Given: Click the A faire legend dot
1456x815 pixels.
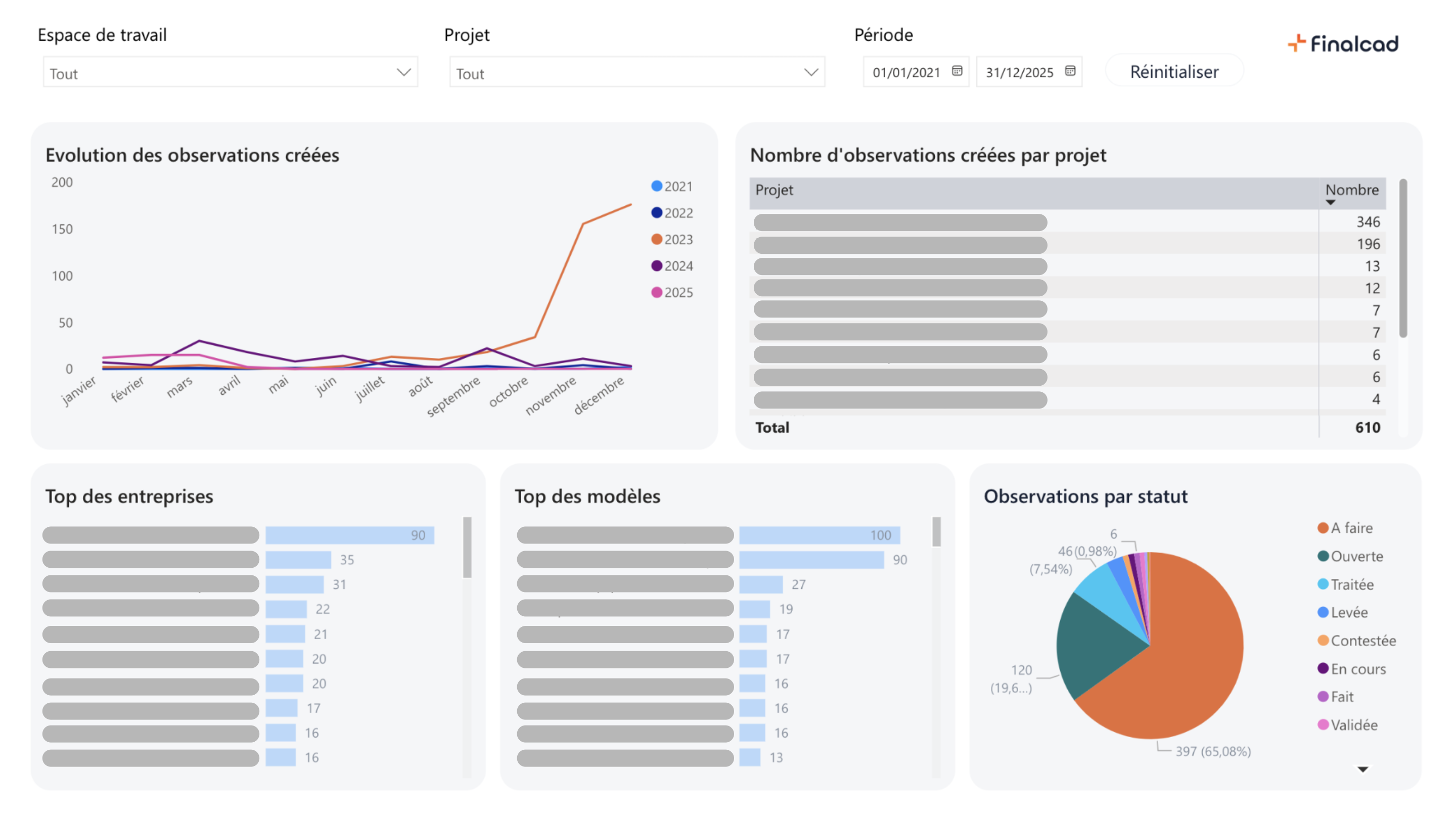Looking at the screenshot, I should [x=1323, y=528].
